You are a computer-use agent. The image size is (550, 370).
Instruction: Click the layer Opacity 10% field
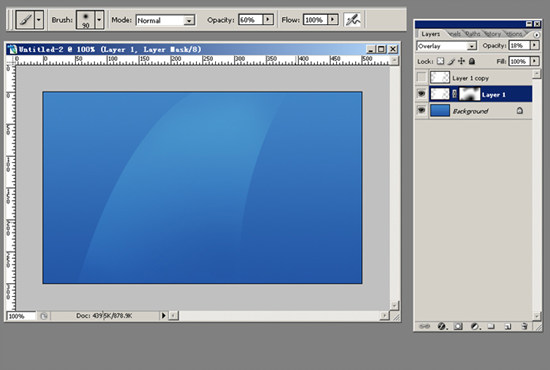coord(519,46)
